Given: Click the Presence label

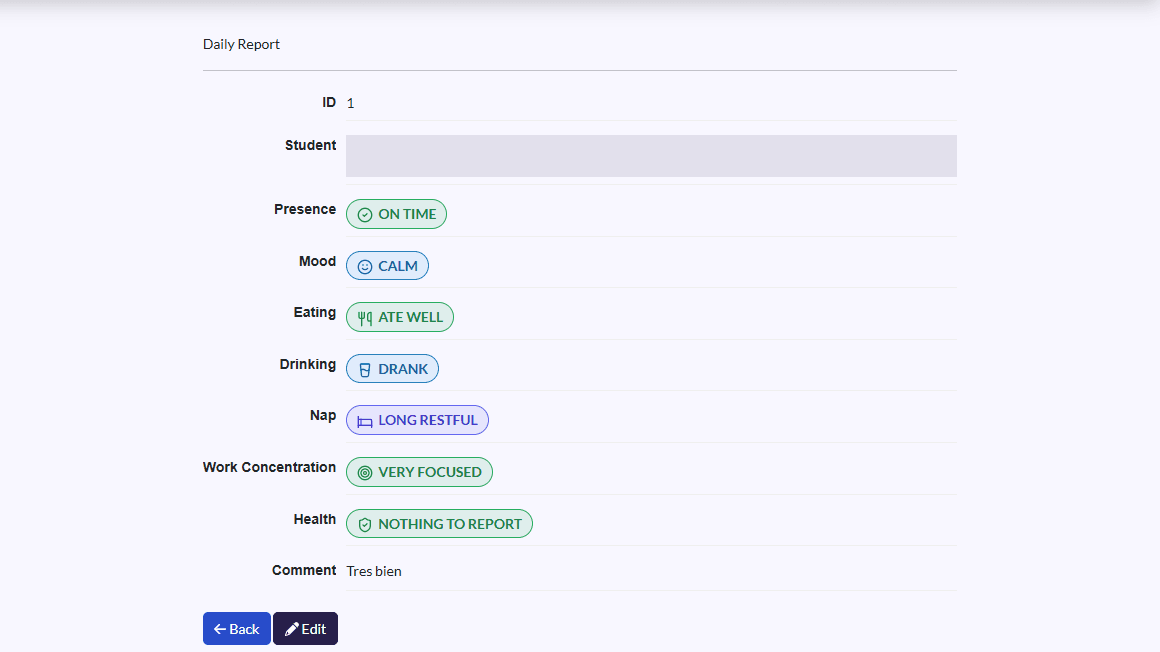Looking at the screenshot, I should click(x=305, y=209).
